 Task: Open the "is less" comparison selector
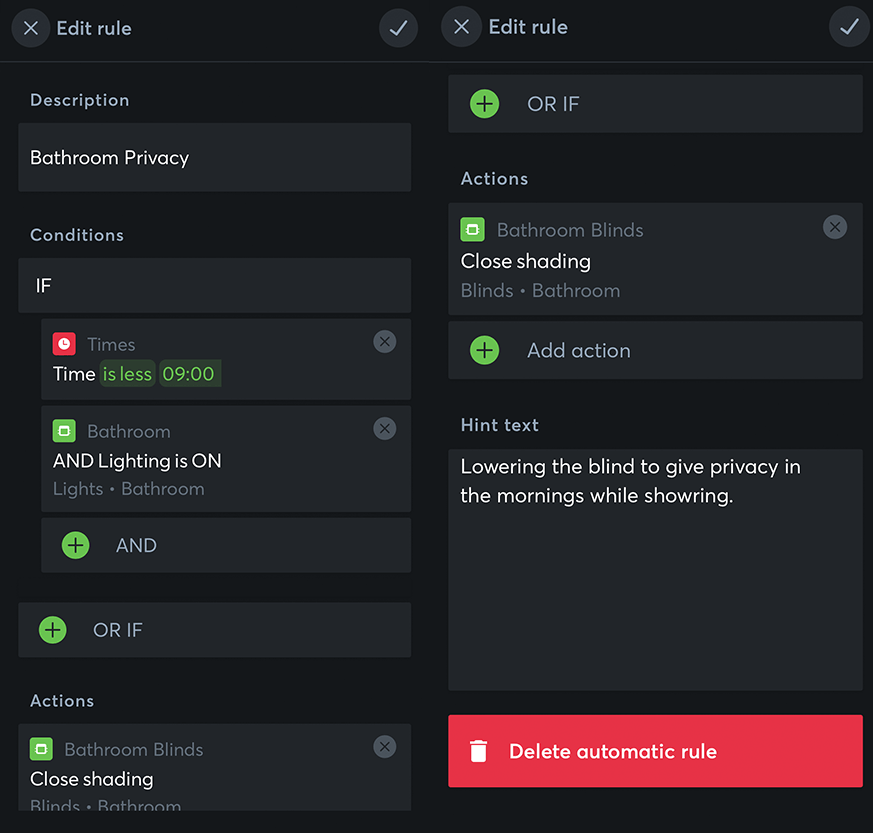click(127, 374)
